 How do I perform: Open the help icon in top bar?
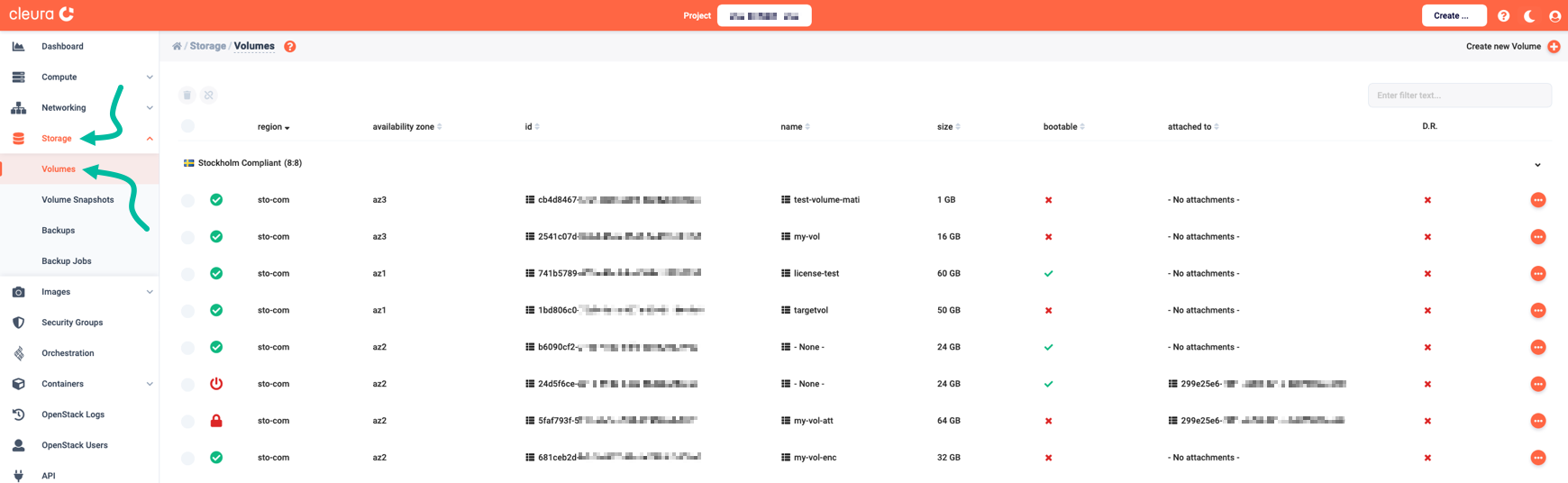(x=1503, y=15)
